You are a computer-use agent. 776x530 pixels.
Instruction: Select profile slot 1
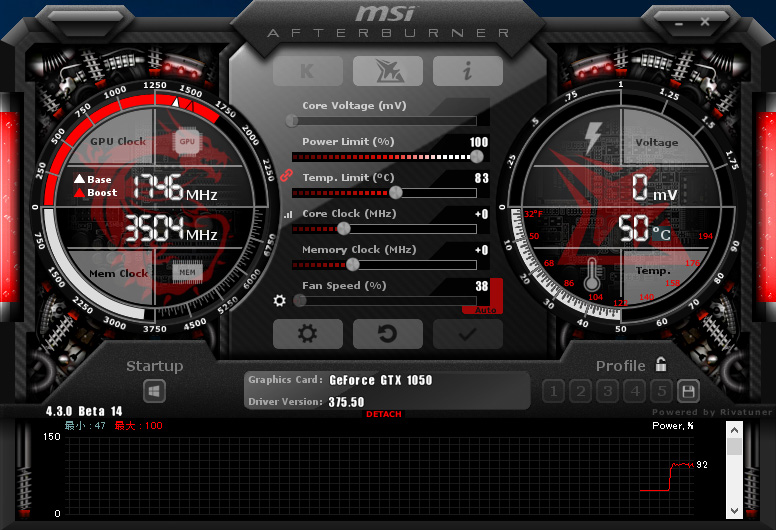click(554, 391)
